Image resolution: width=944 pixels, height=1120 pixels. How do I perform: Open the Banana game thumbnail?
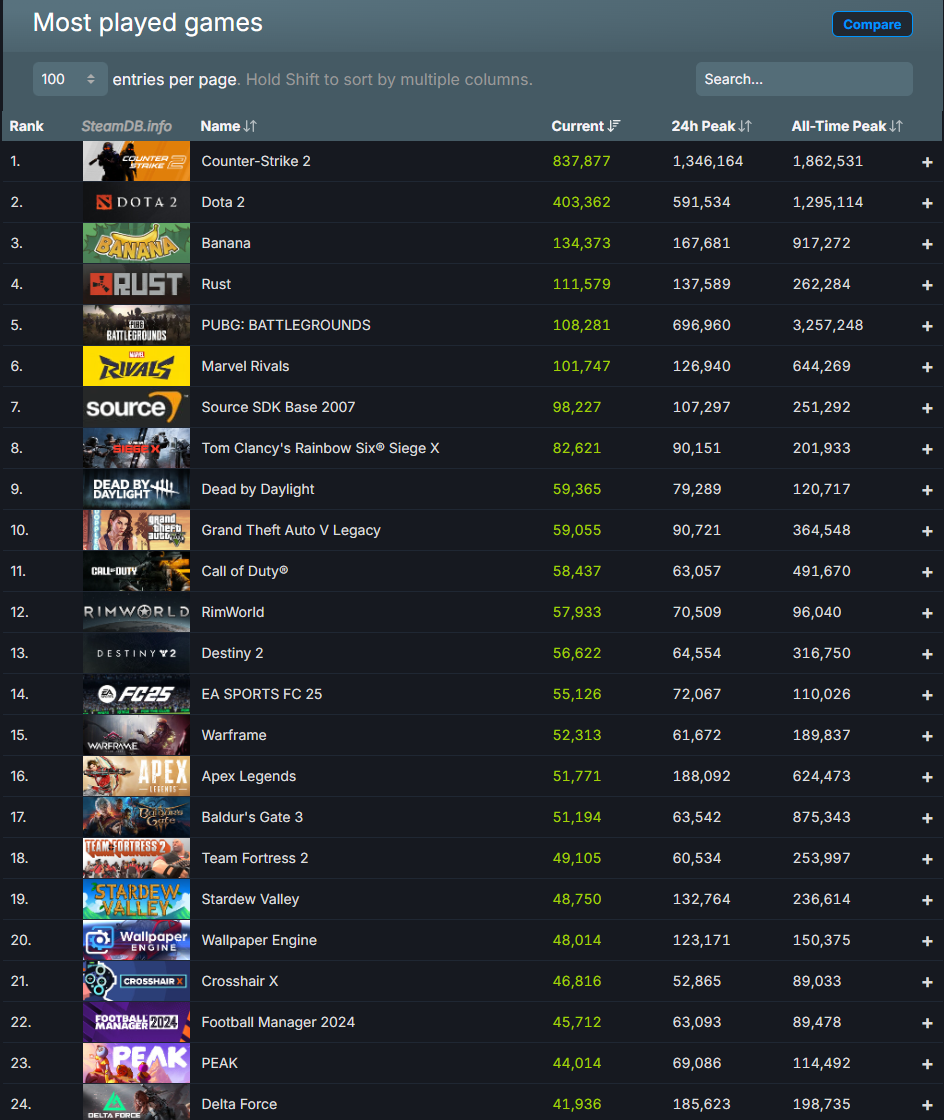point(136,243)
